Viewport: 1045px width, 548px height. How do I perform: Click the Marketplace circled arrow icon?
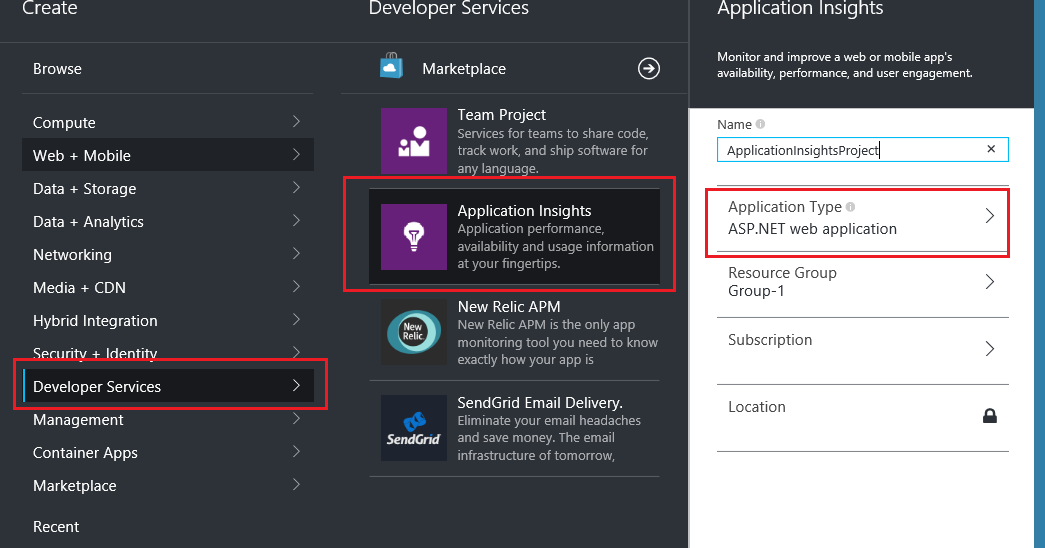click(649, 68)
